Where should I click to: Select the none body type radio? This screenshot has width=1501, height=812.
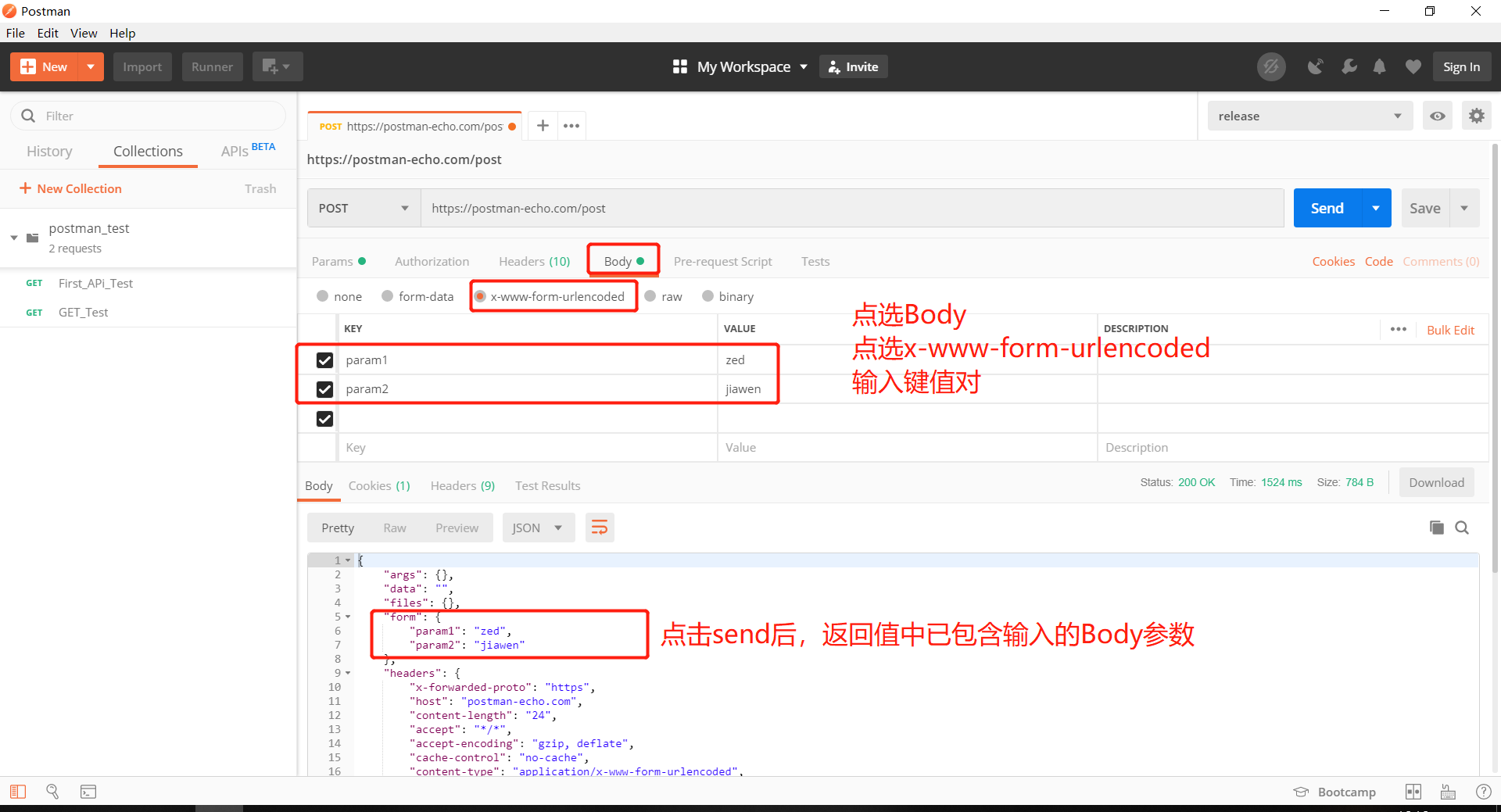(322, 296)
